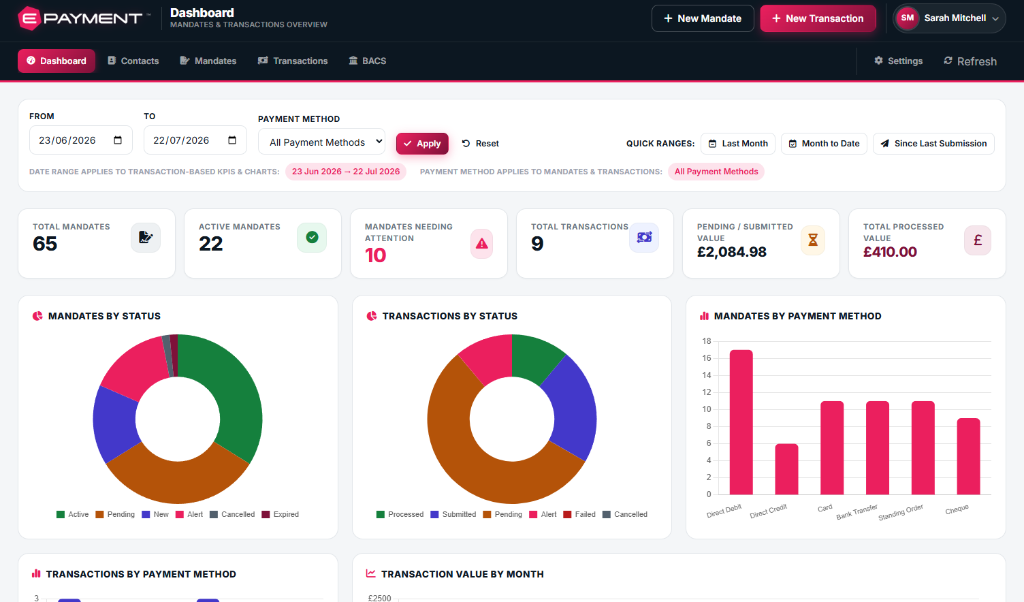Click the Transactions by Status pie icon
The image size is (1024, 602).
(372, 316)
